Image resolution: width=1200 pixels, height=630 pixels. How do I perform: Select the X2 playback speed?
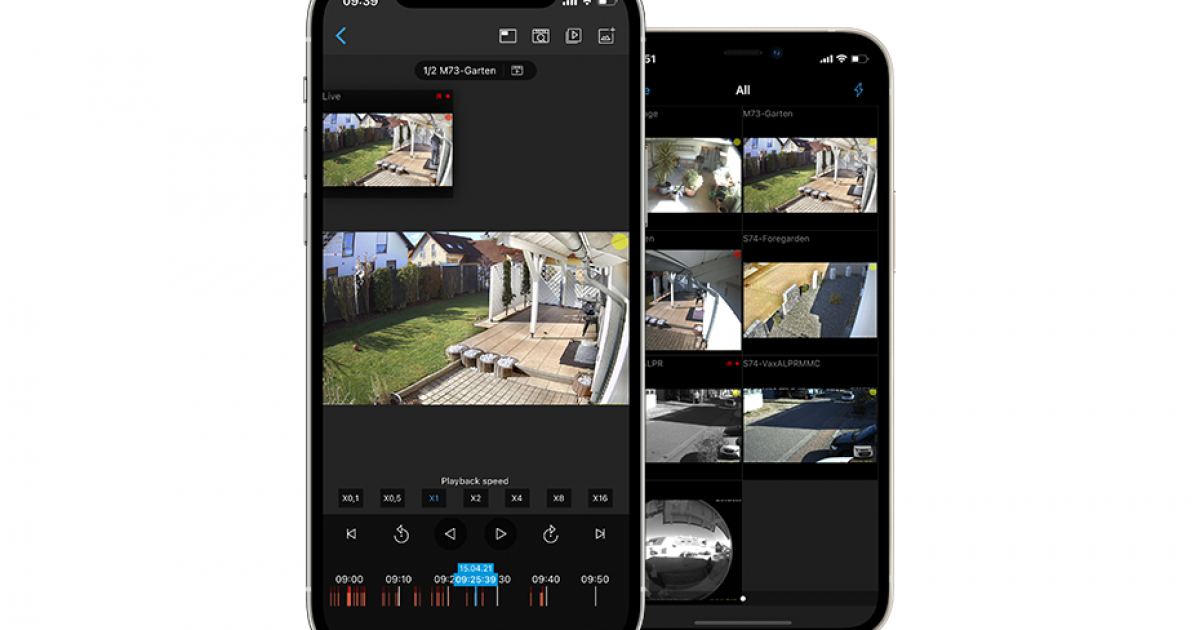[475, 498]
